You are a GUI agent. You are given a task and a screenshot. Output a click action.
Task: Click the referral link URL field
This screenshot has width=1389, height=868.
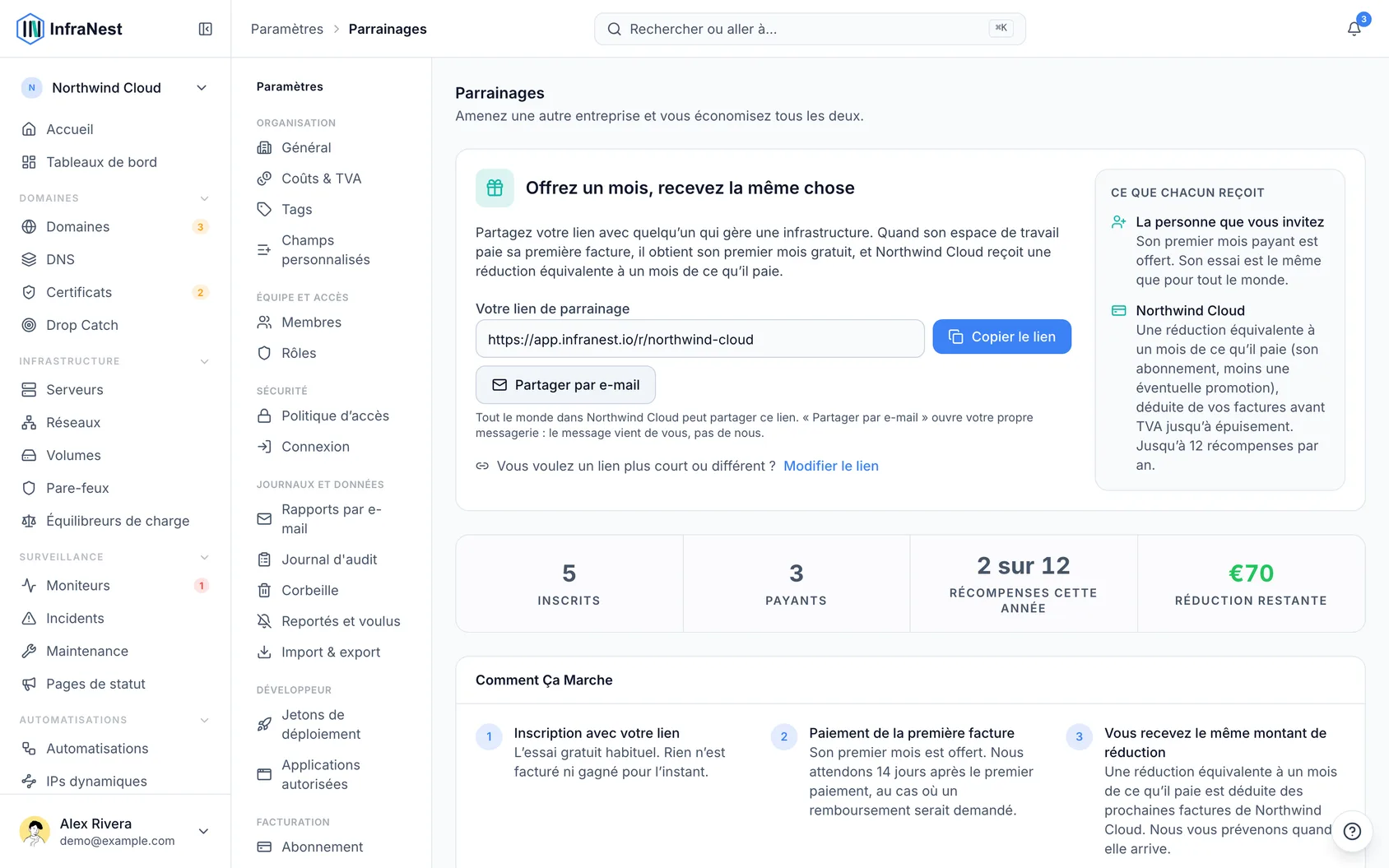pos(700,339)
